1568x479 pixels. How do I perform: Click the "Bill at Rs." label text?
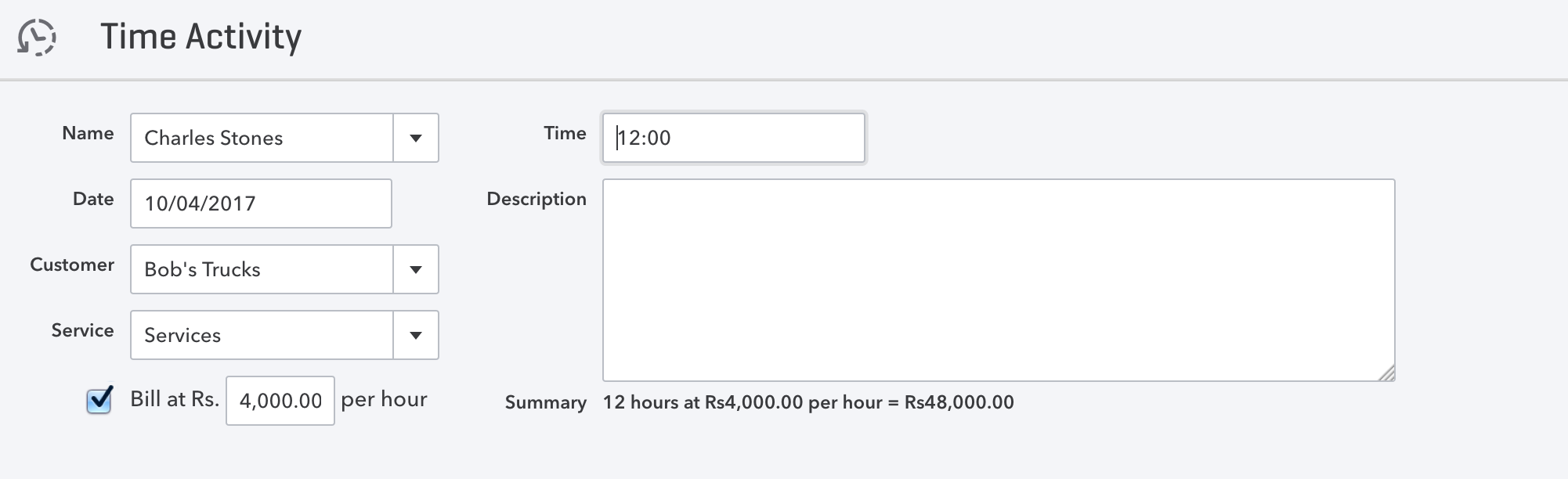pos(175,399)
